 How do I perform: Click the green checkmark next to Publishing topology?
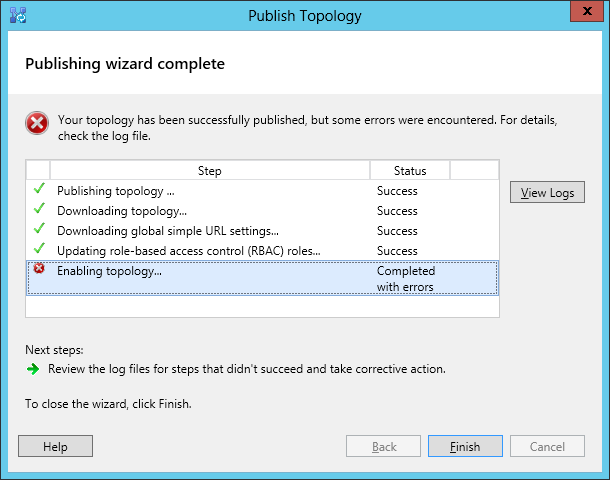pos(39,189)
